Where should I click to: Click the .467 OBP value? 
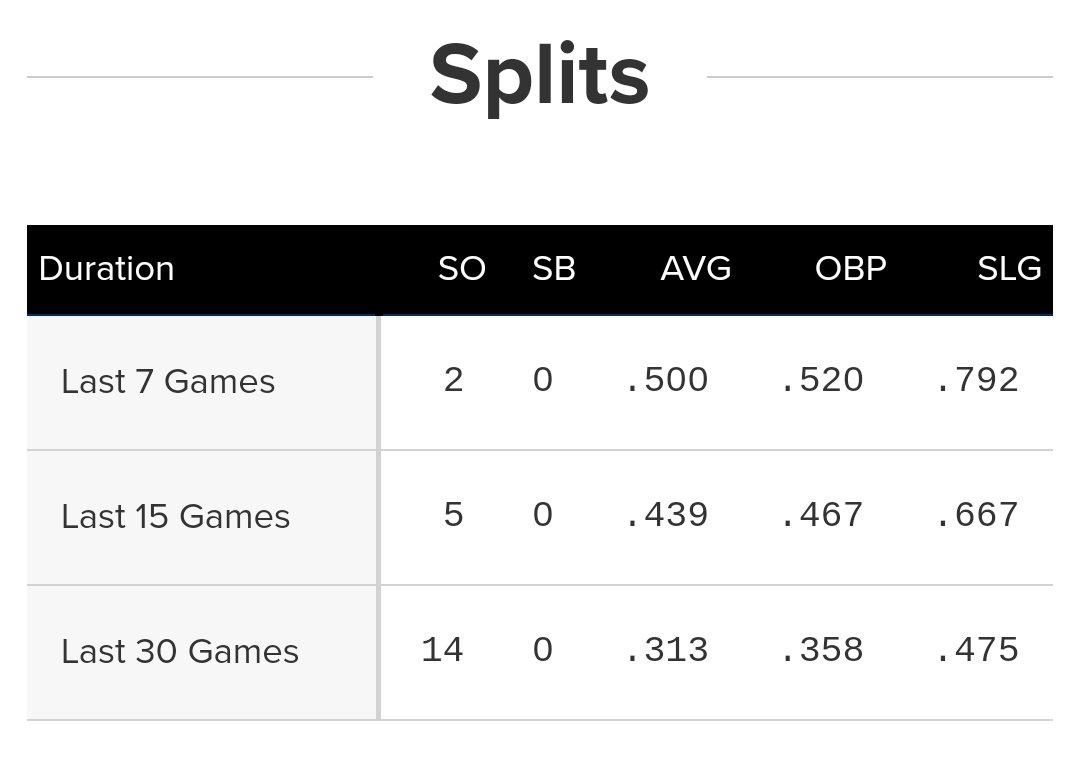821,515
